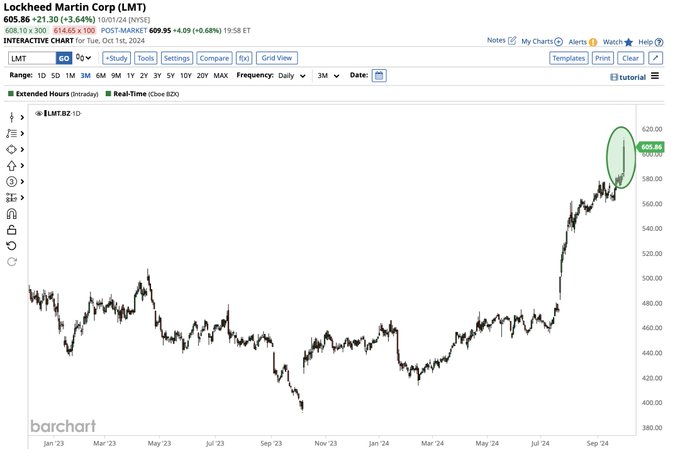Open the Frequency Daily dropdown
Screen dimensions: 680x461
[x=292, y=75]
